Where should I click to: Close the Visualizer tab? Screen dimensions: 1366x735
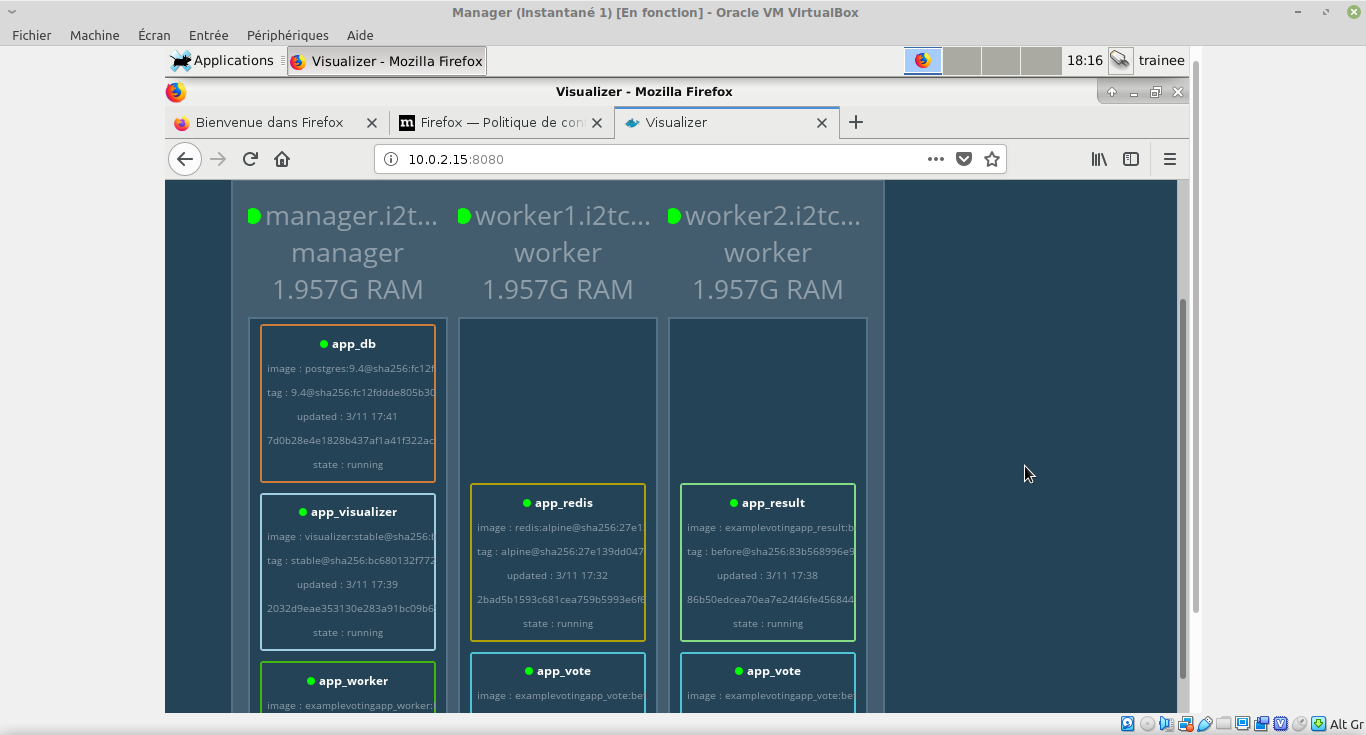pyautogui.click(x=822, y=123)
